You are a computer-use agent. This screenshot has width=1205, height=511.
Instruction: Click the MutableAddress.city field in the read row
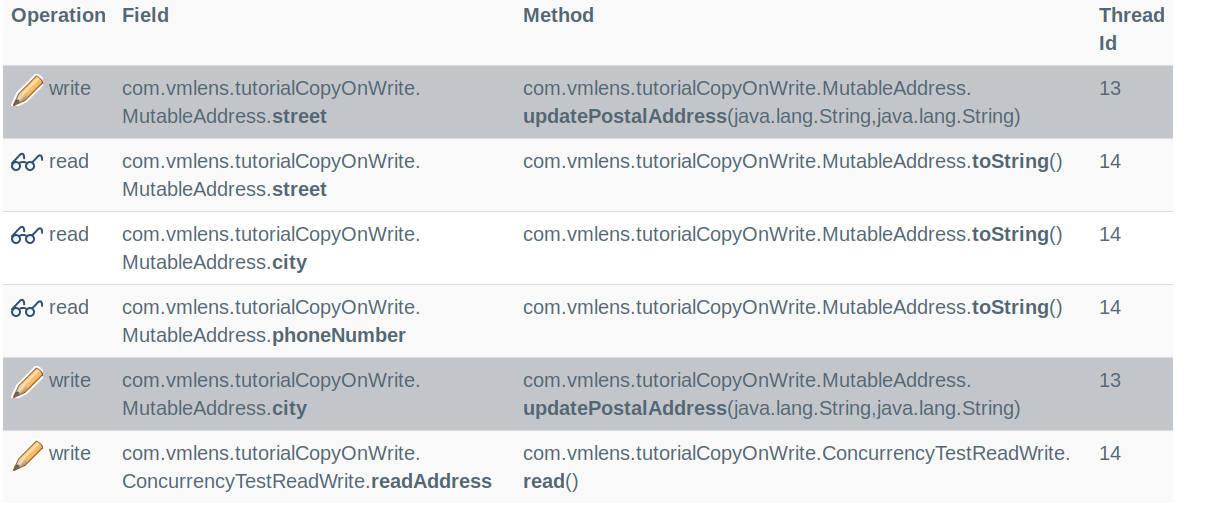coord(271,249)
